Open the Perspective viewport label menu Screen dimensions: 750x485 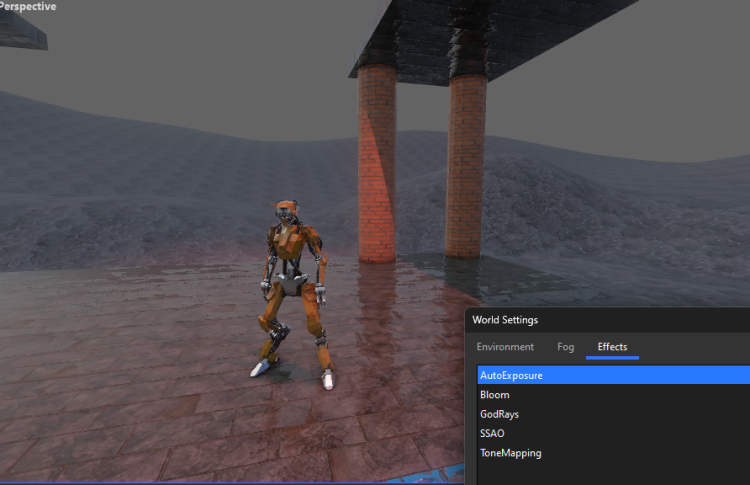(x=28, y=6)
